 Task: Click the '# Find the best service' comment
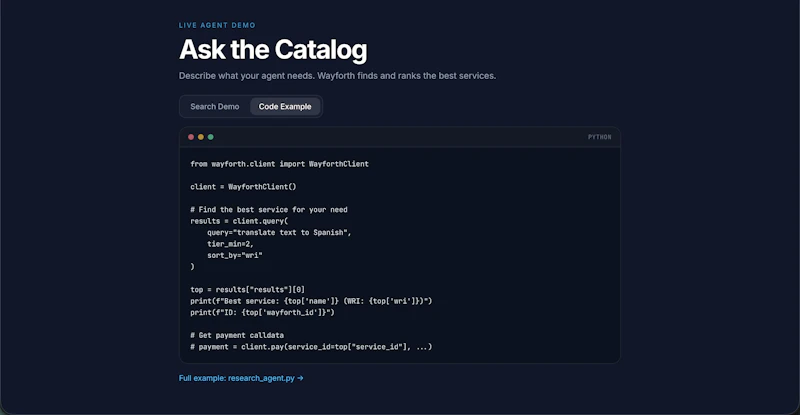(x=269, y=210)
